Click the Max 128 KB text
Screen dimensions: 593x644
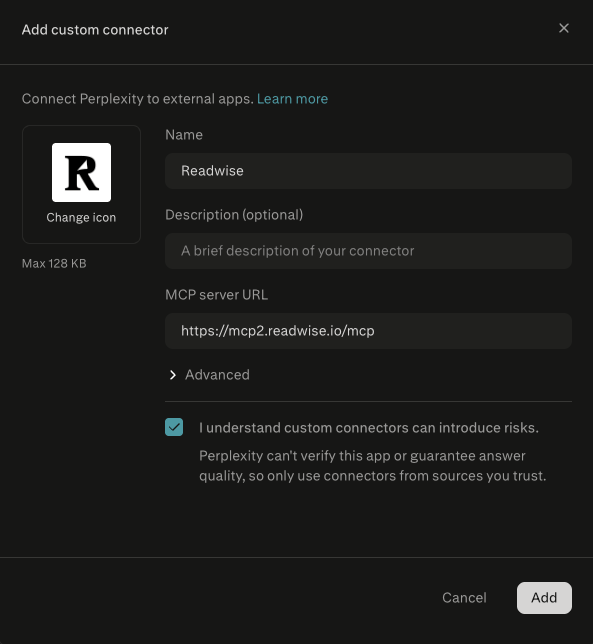tap(54, 264)
